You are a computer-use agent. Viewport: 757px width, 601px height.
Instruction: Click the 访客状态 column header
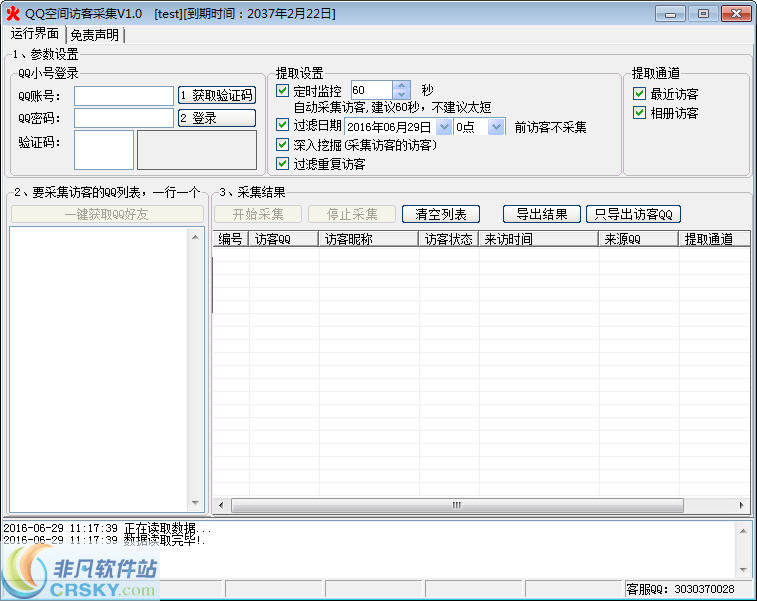point(449,239)
